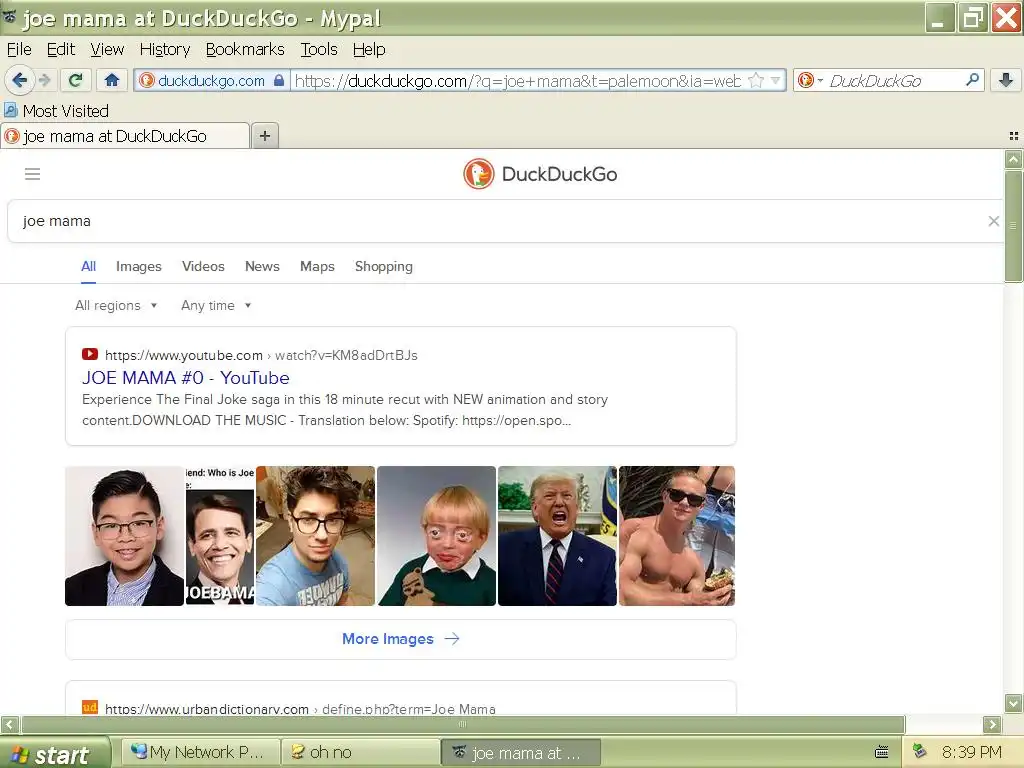Click the YouTube favicon on first result

tap(89, 354)
